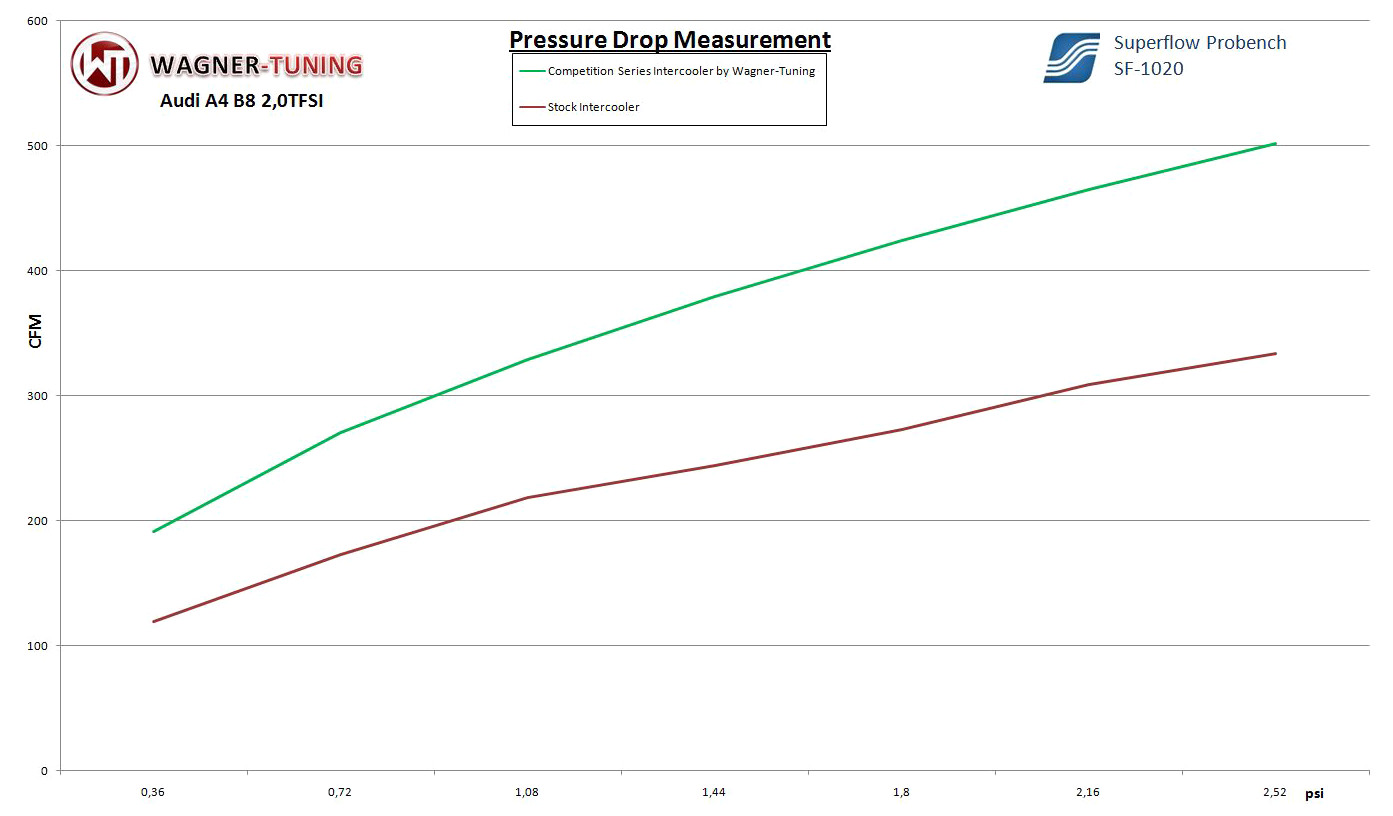The width and height of the screenshot is (1393, 816).
Task: Click the x-axis label 2,16
Action: 1088,792
